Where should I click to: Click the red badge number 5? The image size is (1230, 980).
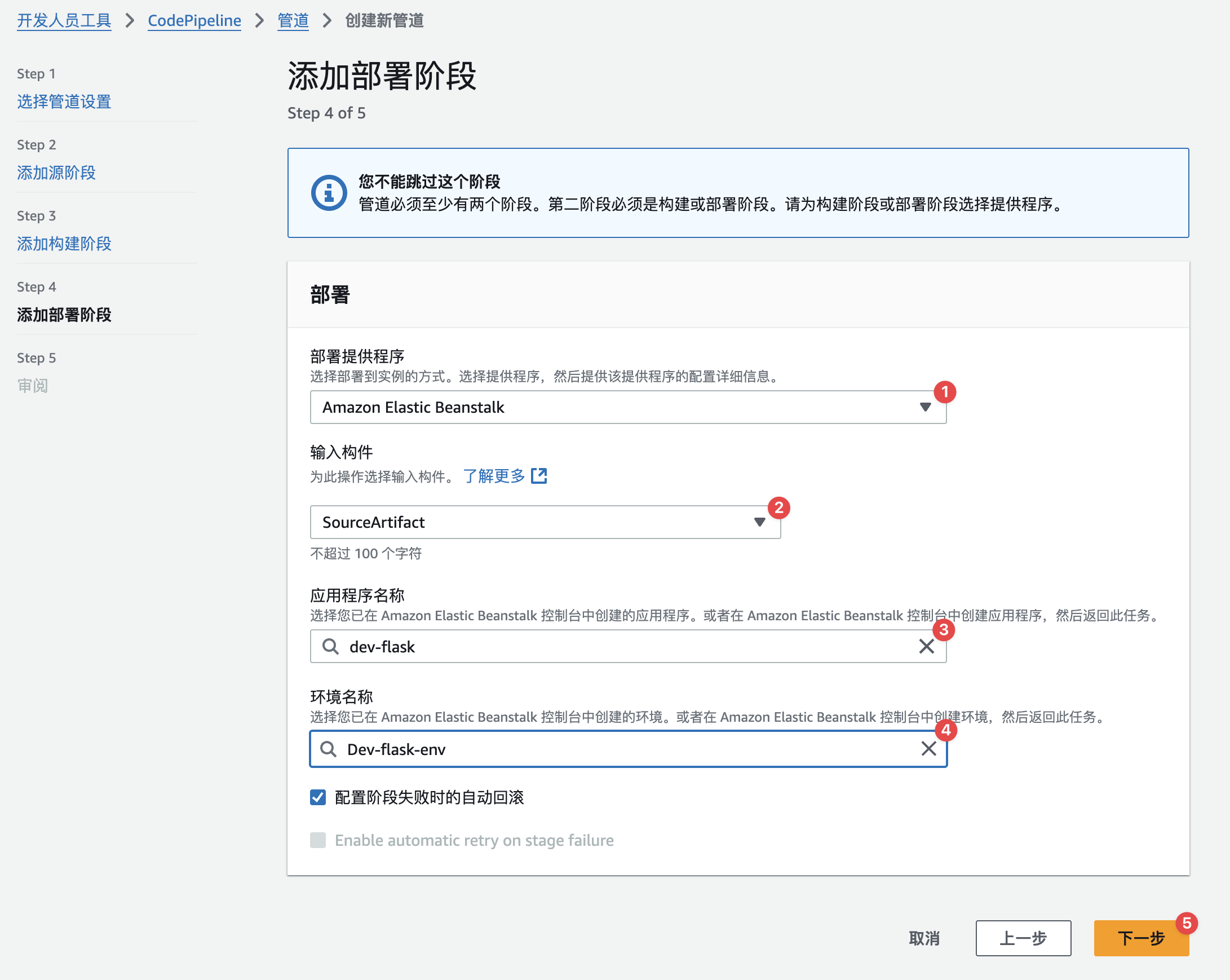click(x=1186, y=923)
